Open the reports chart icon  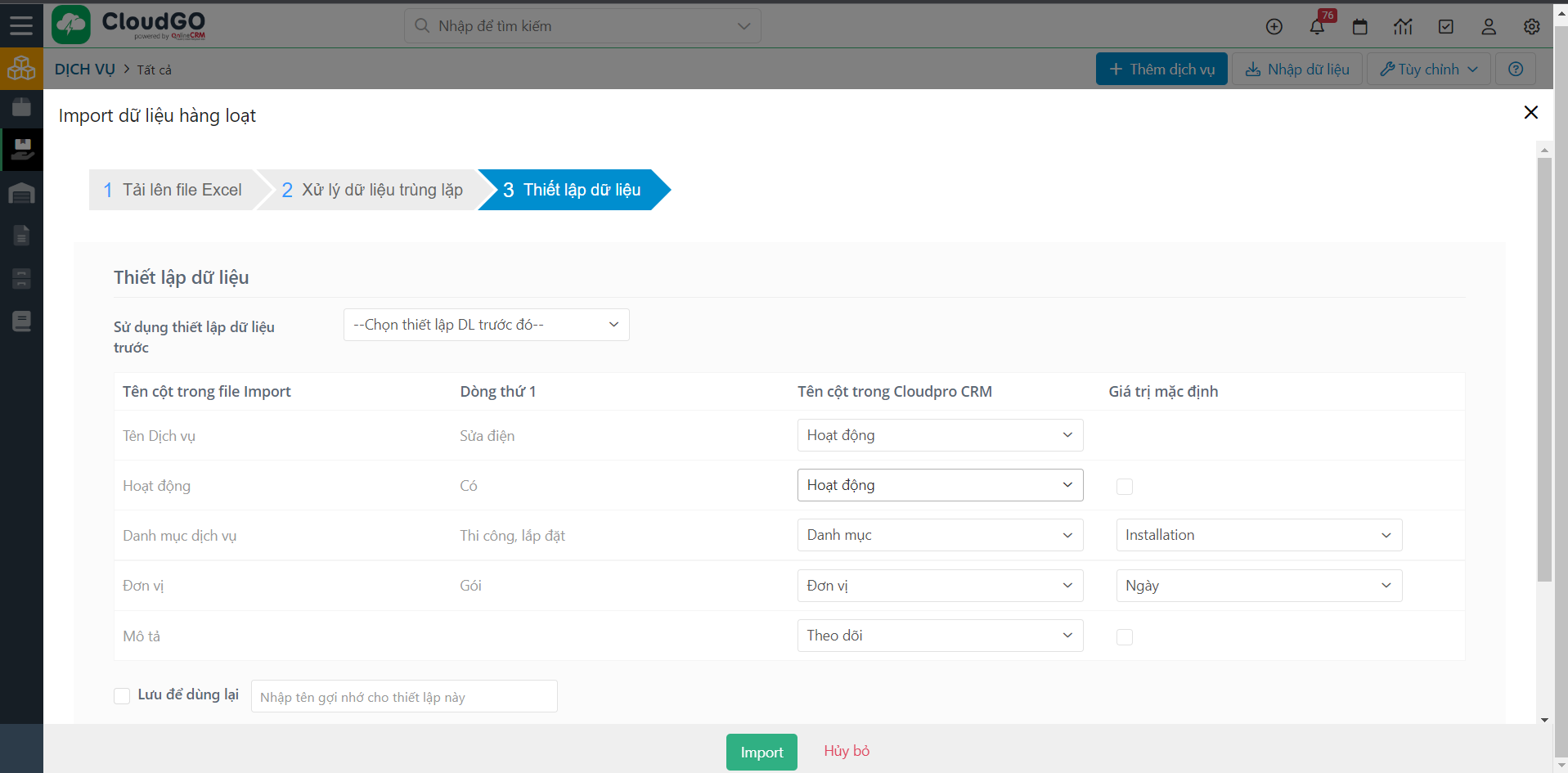pyautogui.click(x=1403, y=27)
